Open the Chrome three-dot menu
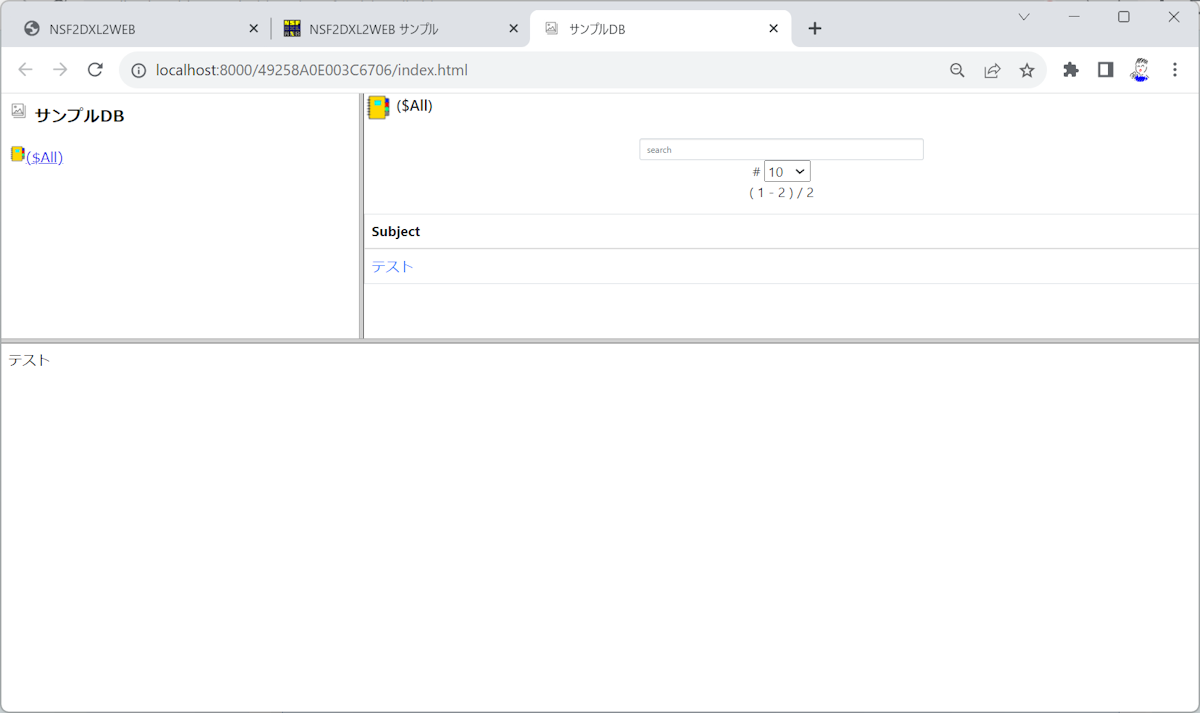The height and width of the screenshot is (713, 1200). 1175,70
